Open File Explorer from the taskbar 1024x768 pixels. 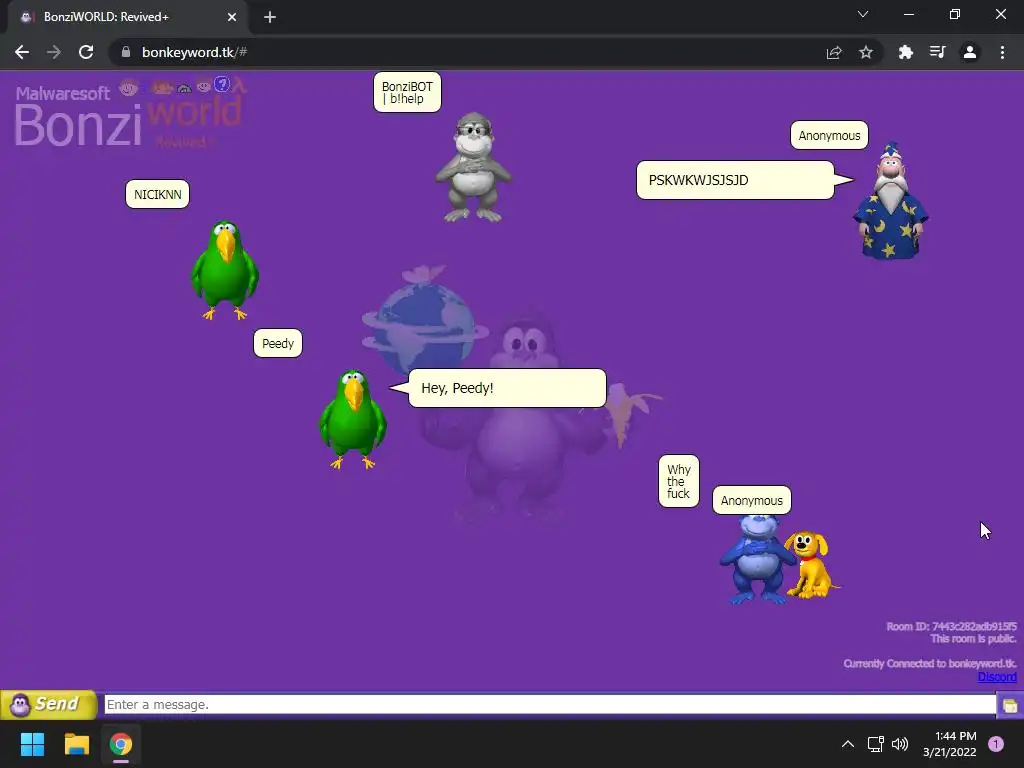76,744
